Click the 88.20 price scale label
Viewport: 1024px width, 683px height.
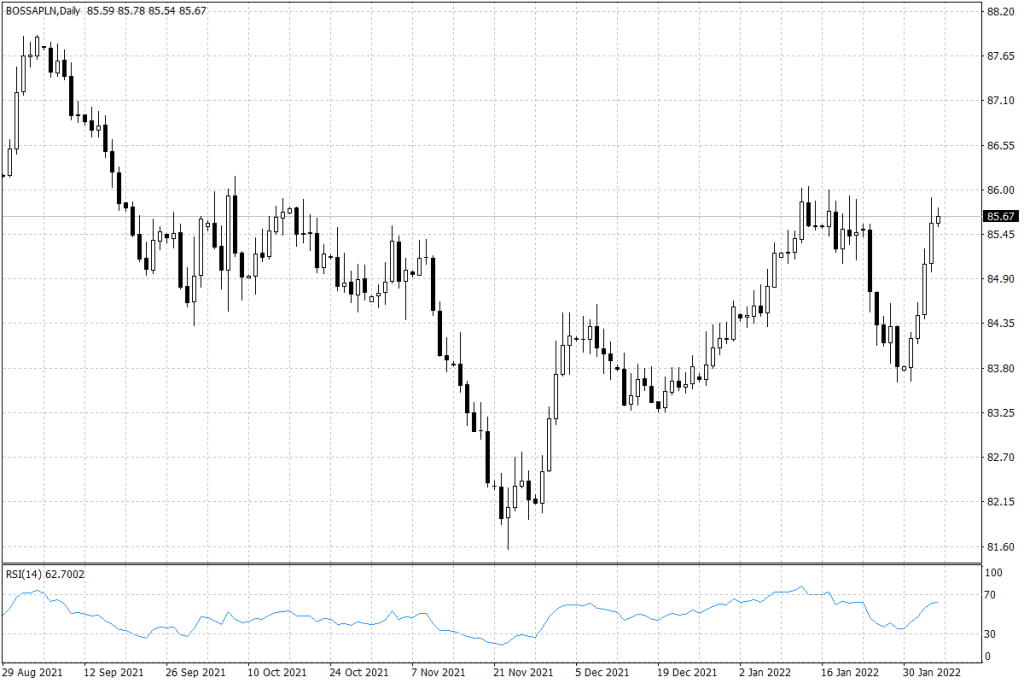click(x=999, y=12)
